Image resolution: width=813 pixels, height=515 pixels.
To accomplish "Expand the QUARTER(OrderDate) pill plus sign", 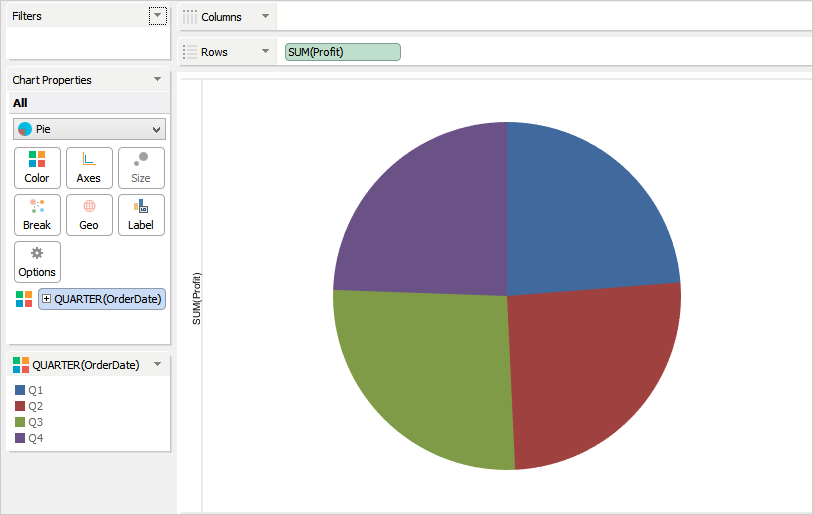I will click(x=47, y=299).
